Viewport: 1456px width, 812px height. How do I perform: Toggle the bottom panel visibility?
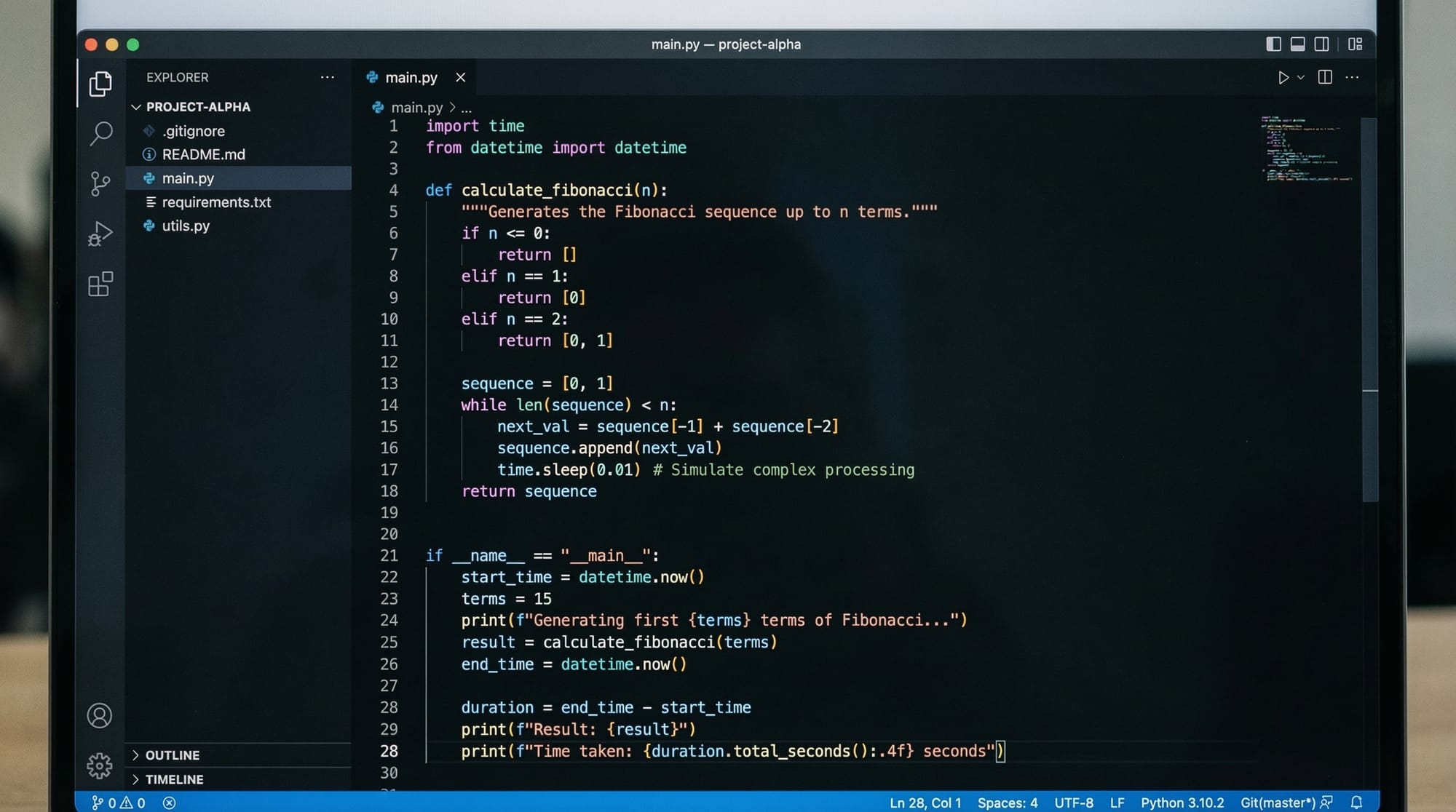[1297, 44]
